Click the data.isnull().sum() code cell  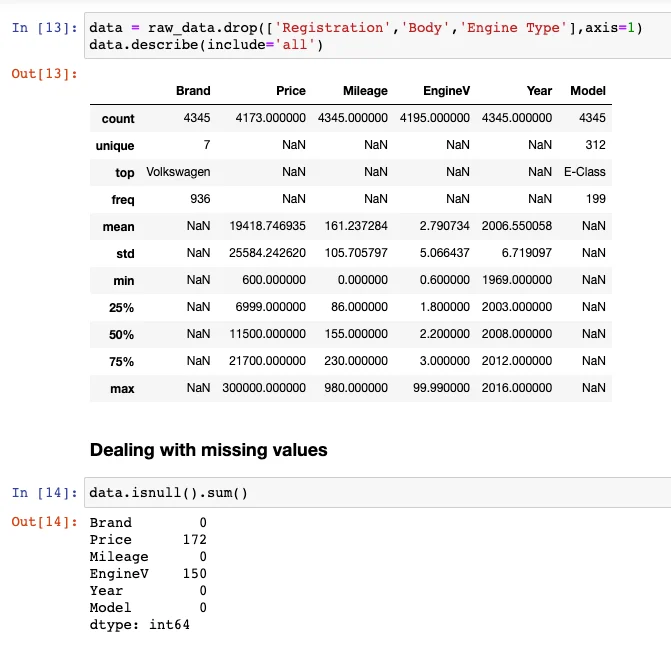click(370, 493)
